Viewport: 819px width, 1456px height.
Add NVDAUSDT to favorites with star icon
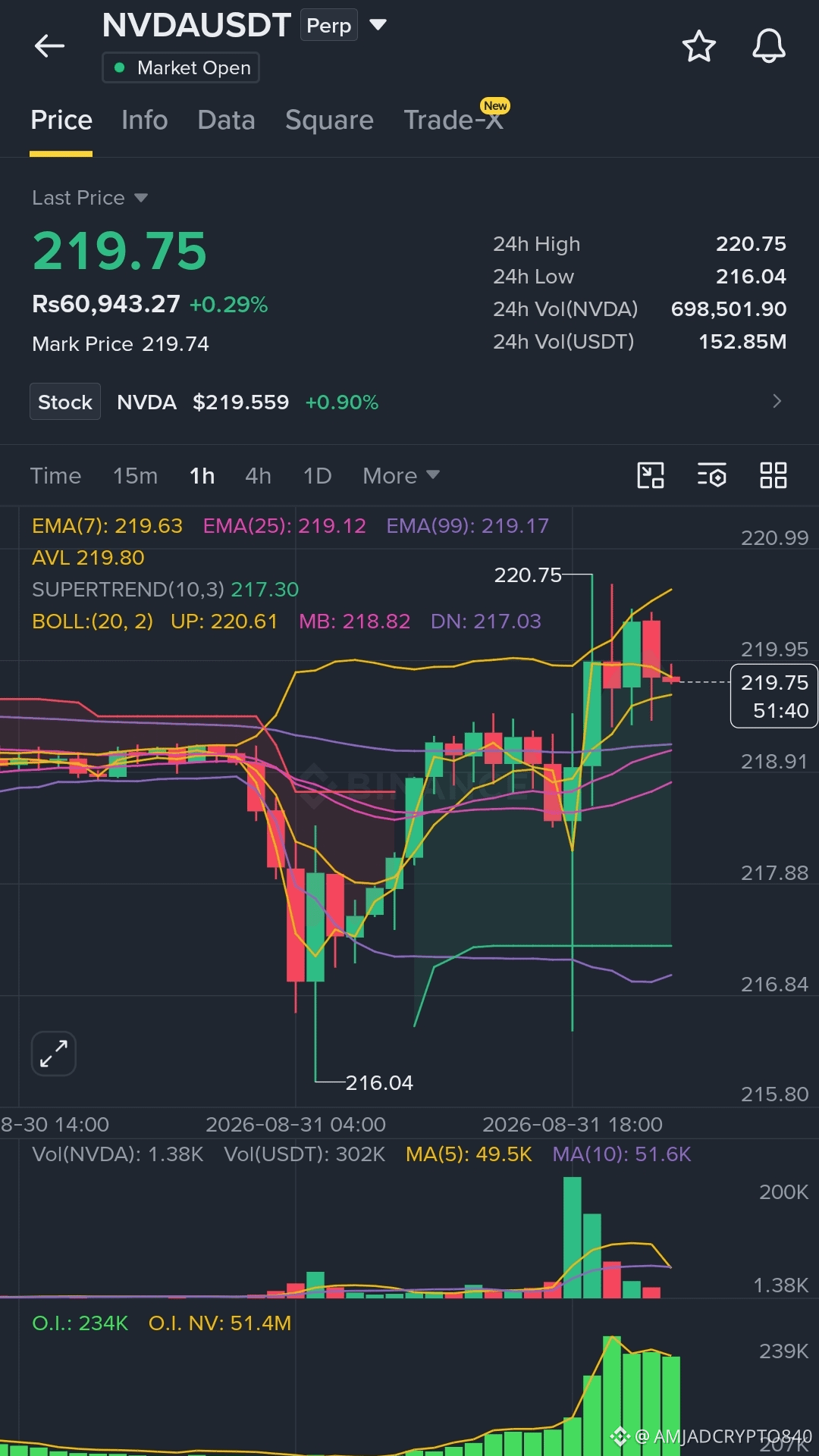(698, 46)
